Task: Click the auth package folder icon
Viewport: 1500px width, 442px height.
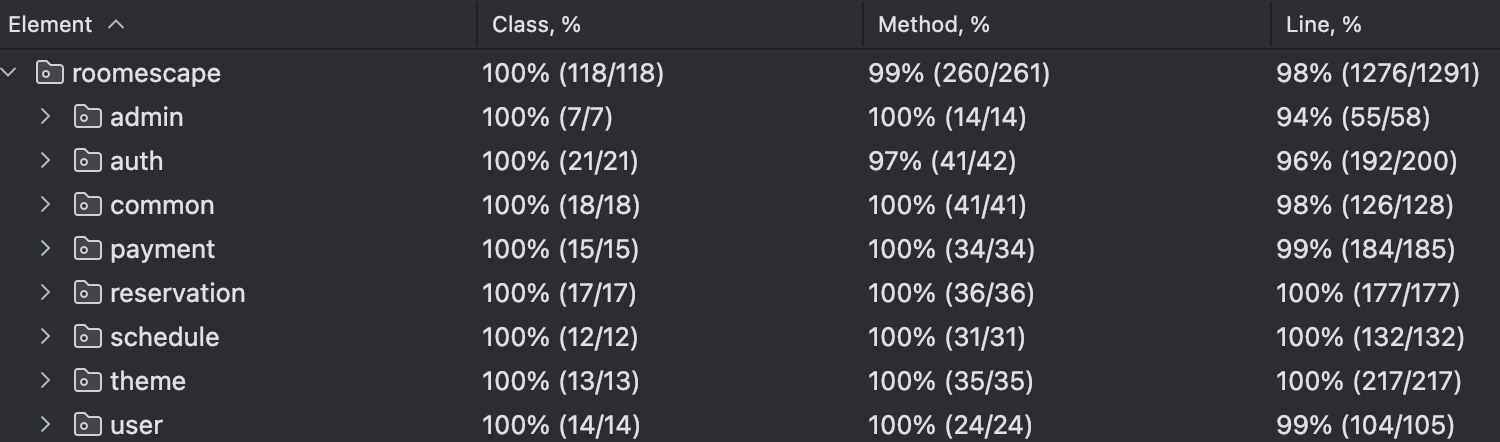Action: tap(88, 161)
